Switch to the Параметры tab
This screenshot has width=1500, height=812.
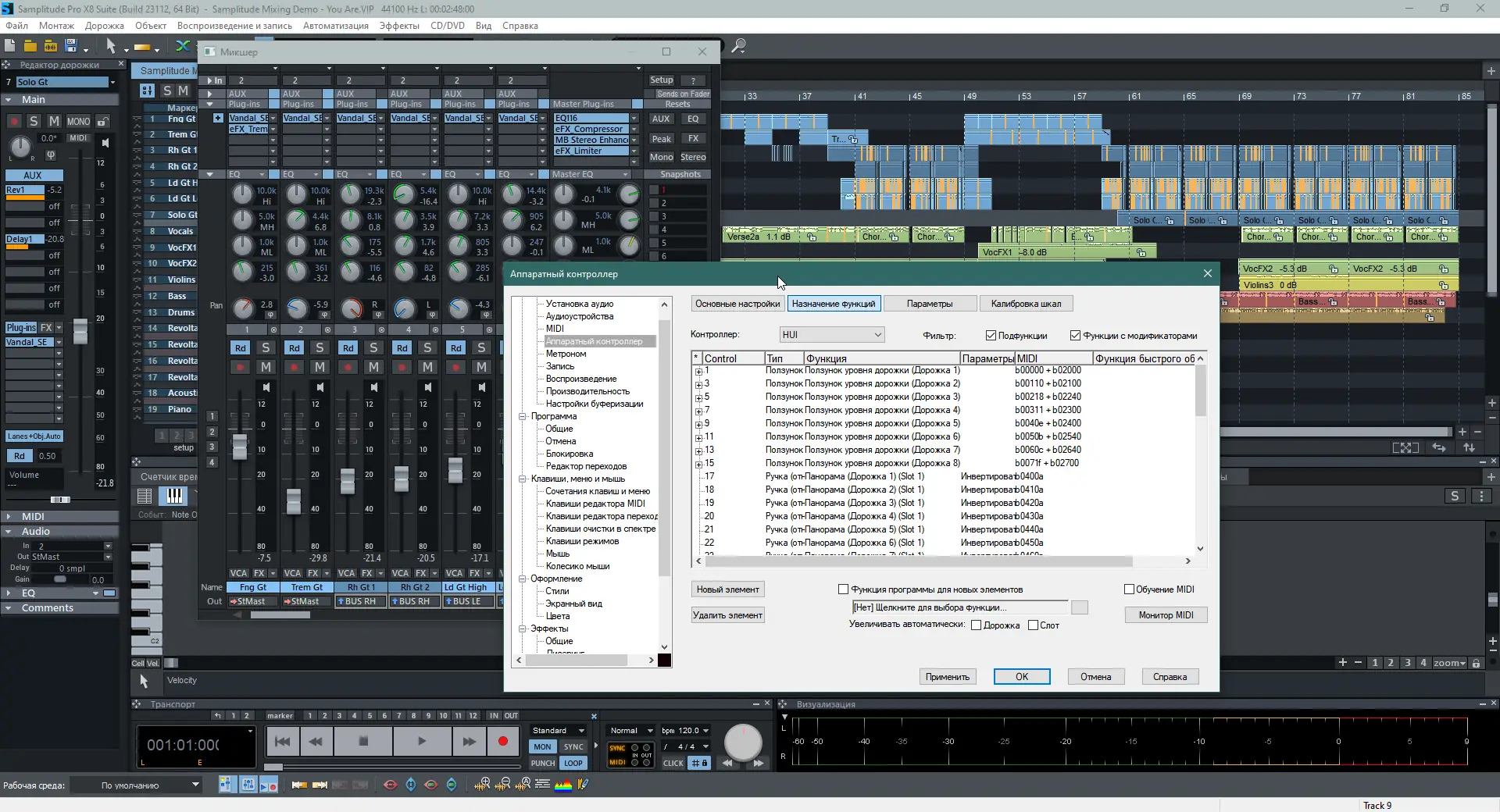(930, 304)
